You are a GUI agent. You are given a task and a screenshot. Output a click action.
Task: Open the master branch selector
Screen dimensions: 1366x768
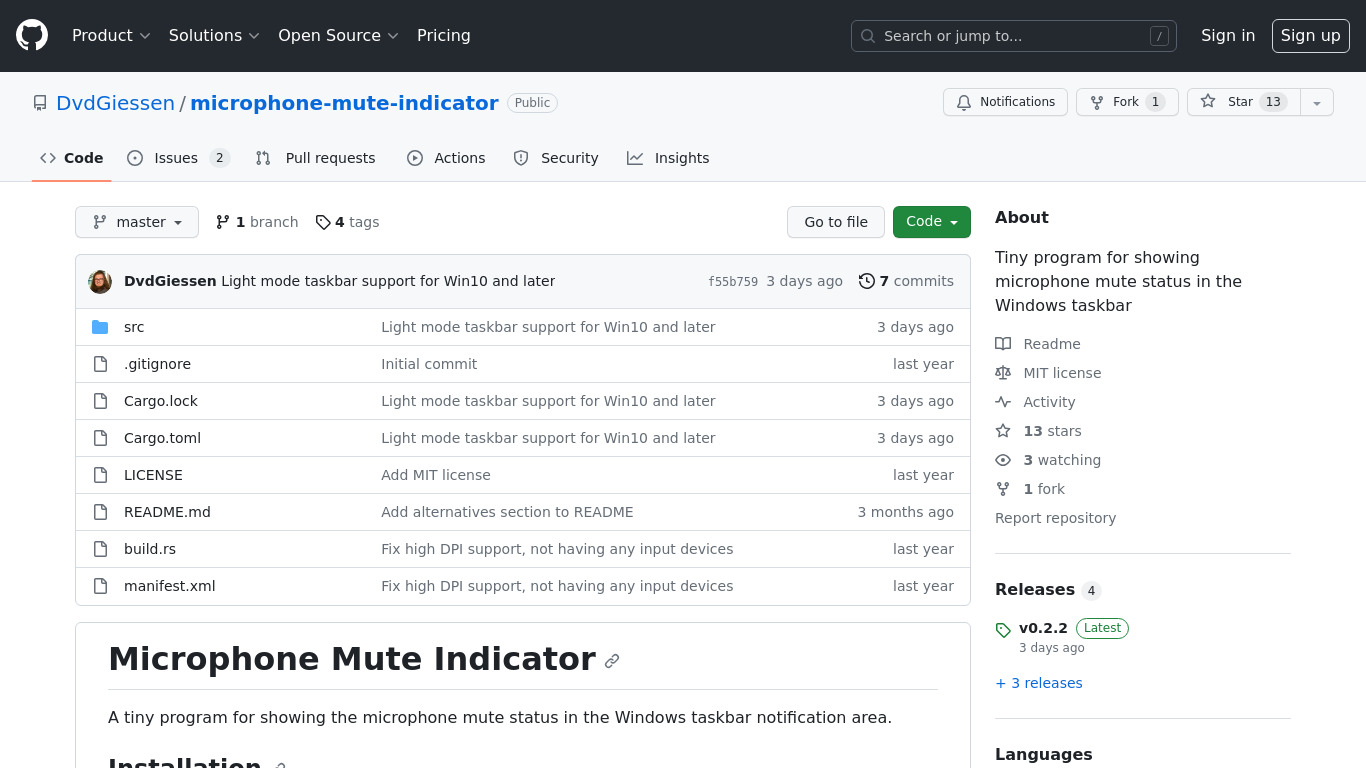point(137,222)
